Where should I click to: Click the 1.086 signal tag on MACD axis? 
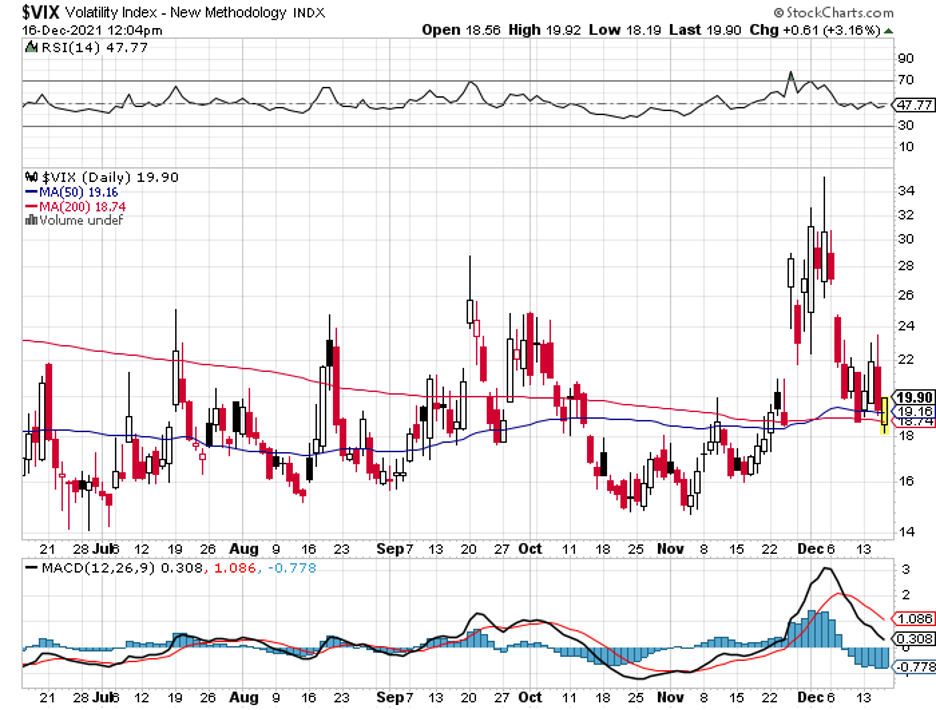pyautogui.click(x=913, y=619)
